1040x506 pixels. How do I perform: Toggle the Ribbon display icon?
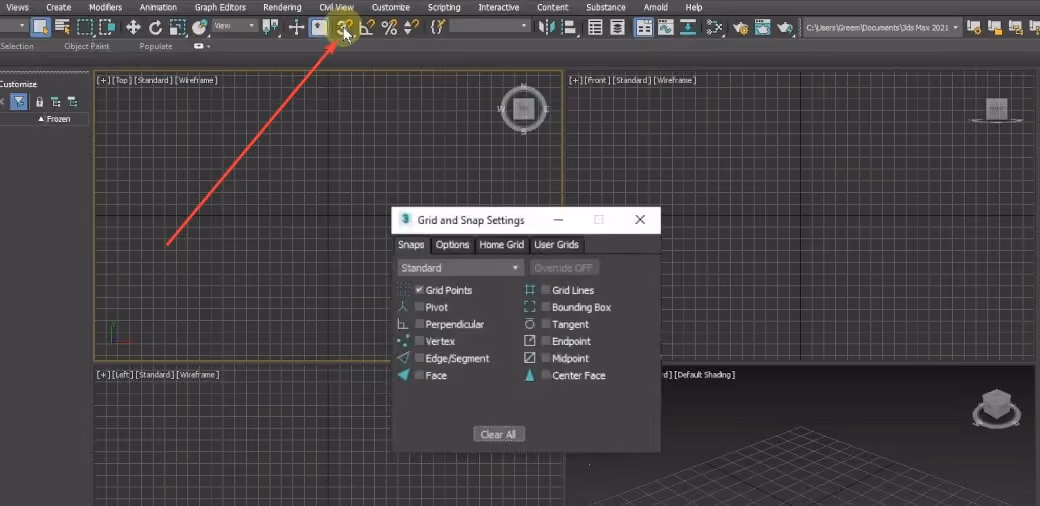[x=643, y=27]
